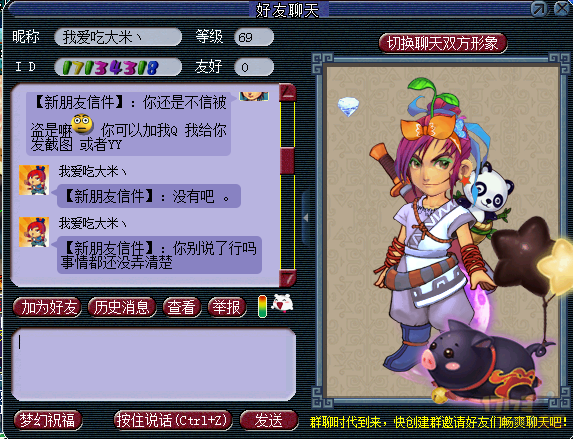
Task: Open the emoticon picker bear icon
Action: pyautogui.click(x=282, y=304)
